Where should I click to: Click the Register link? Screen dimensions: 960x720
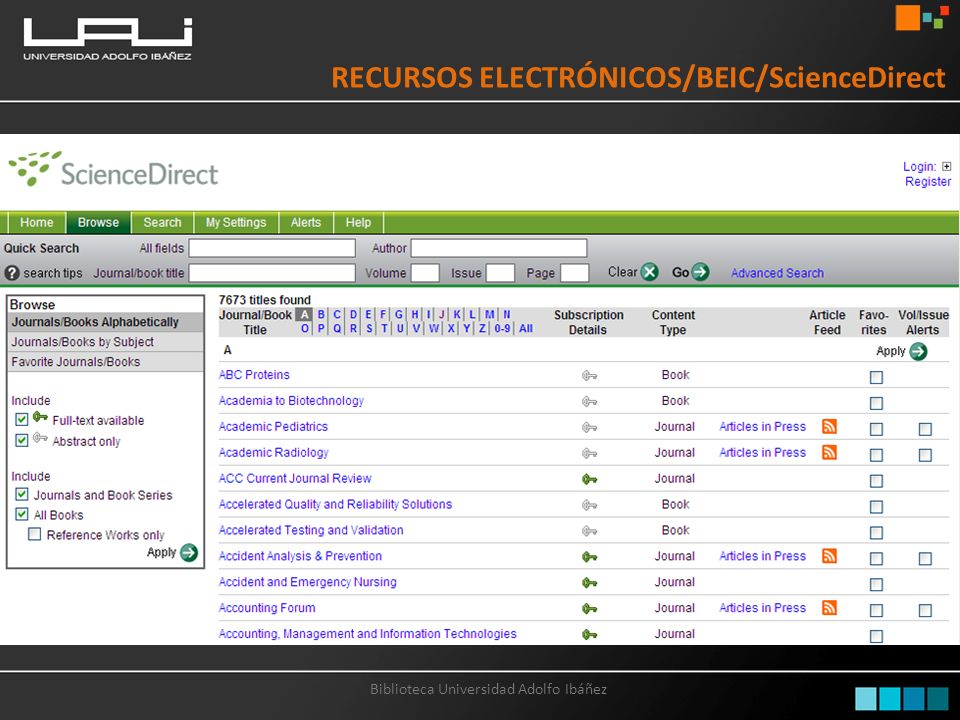pos(928,182)
